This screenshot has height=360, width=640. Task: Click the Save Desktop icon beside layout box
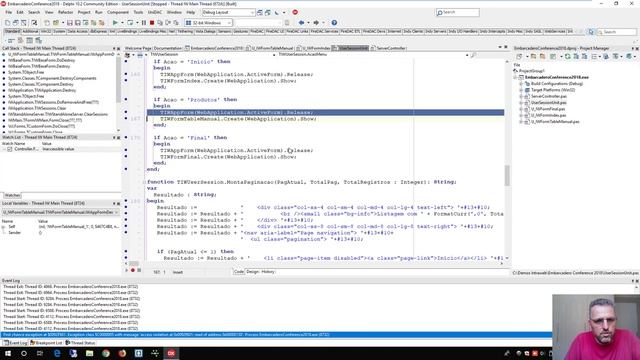coord(260,13)
